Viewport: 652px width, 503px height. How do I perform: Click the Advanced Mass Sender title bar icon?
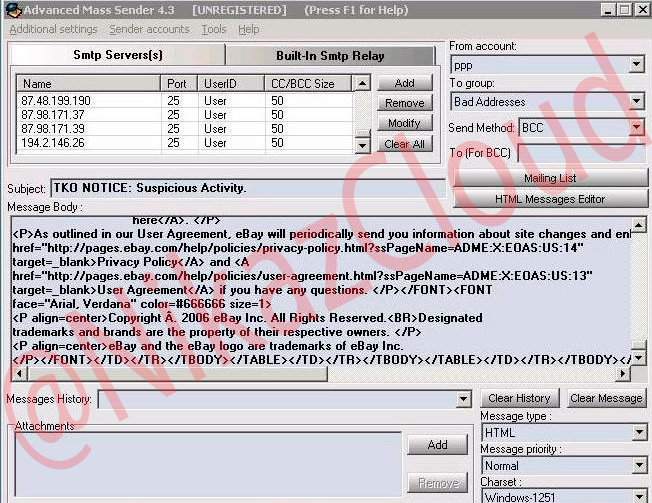click(14, 10)
